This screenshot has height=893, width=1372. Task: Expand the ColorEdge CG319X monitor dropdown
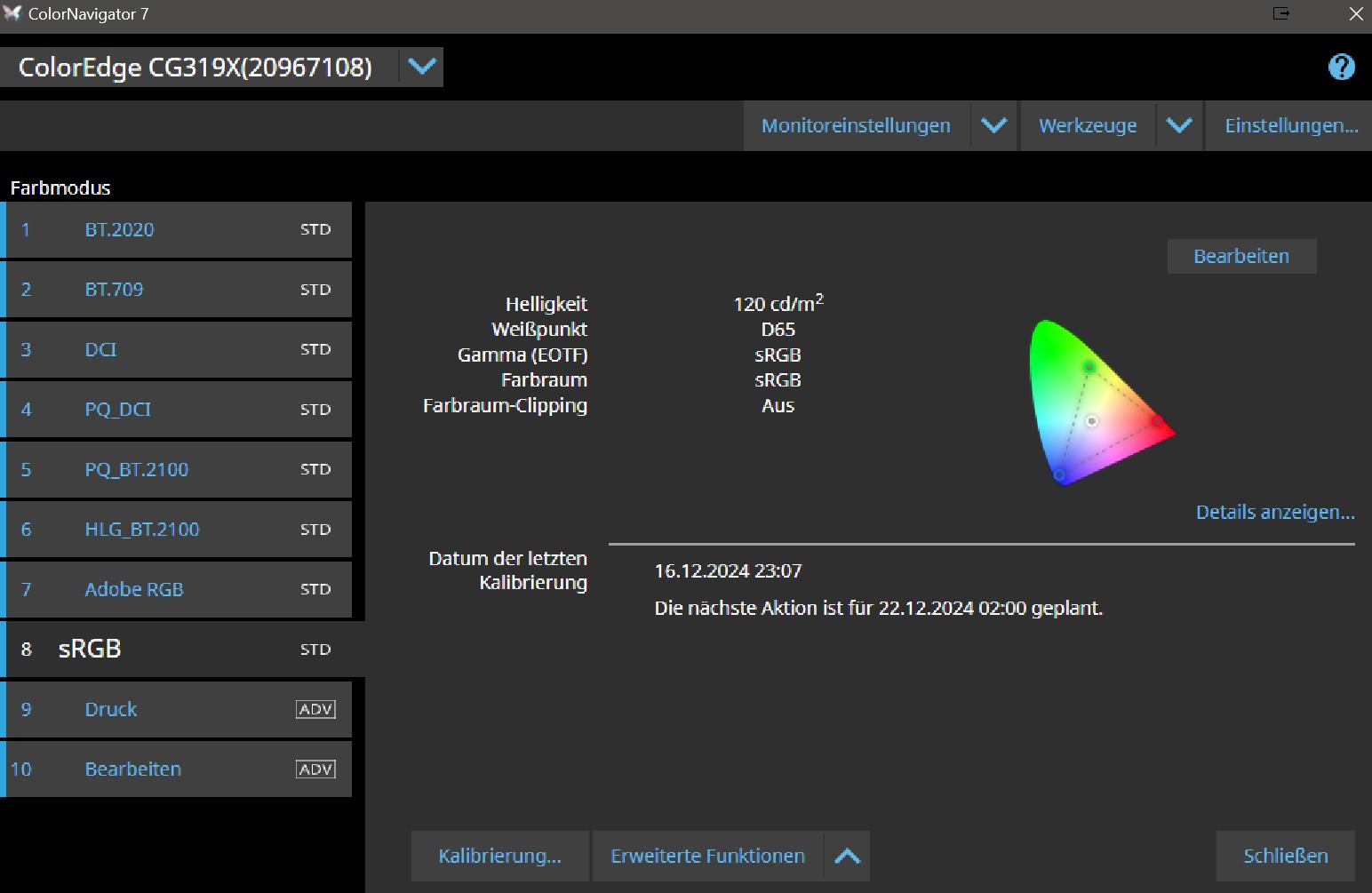[x=422, y=67]
